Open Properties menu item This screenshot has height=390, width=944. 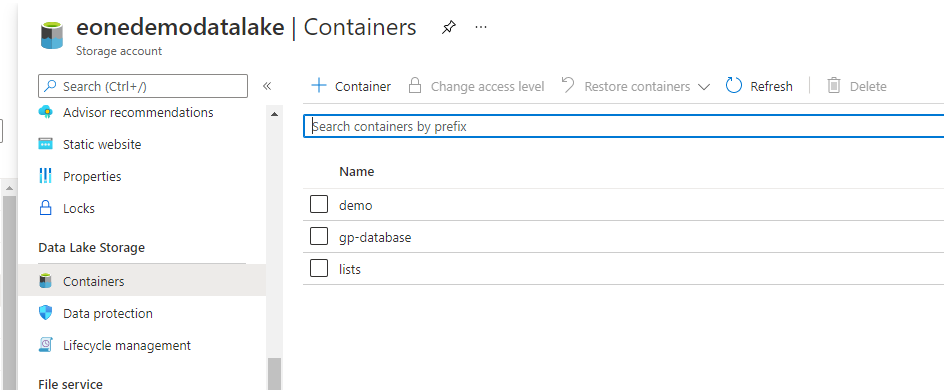coord(92,177)
